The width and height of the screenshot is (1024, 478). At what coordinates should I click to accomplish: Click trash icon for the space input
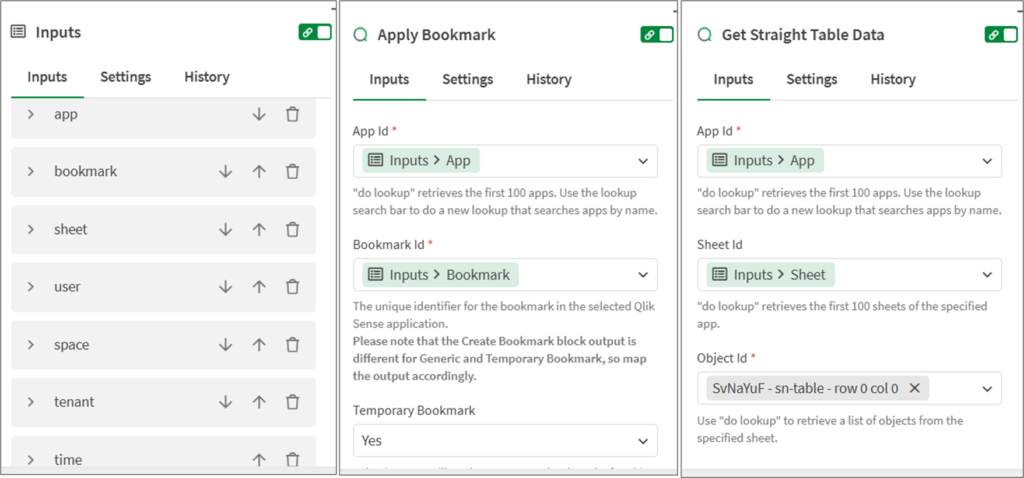click(x=292, y=345)
